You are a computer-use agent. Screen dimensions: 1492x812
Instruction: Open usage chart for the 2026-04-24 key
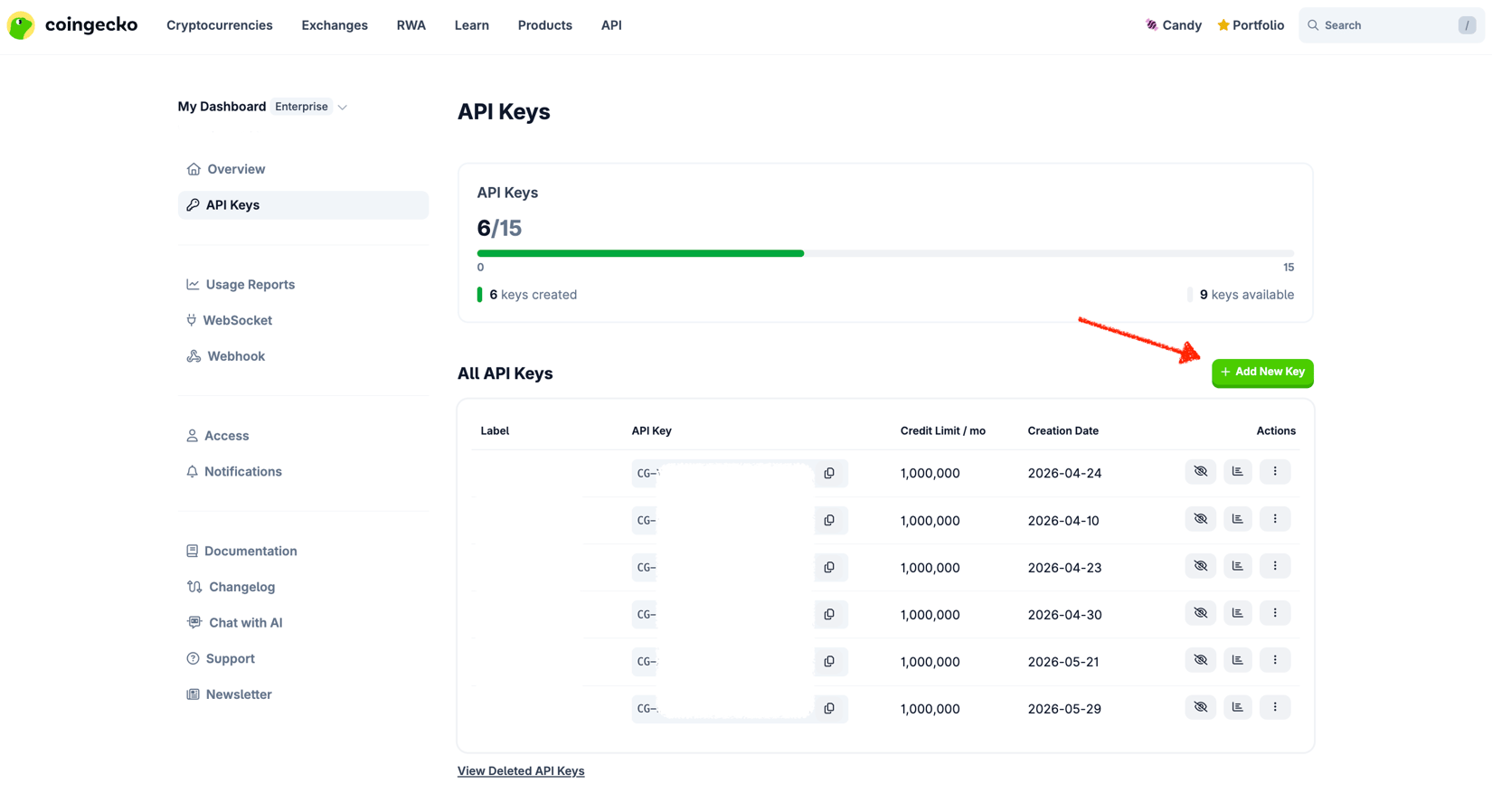tap(1238, 471)
